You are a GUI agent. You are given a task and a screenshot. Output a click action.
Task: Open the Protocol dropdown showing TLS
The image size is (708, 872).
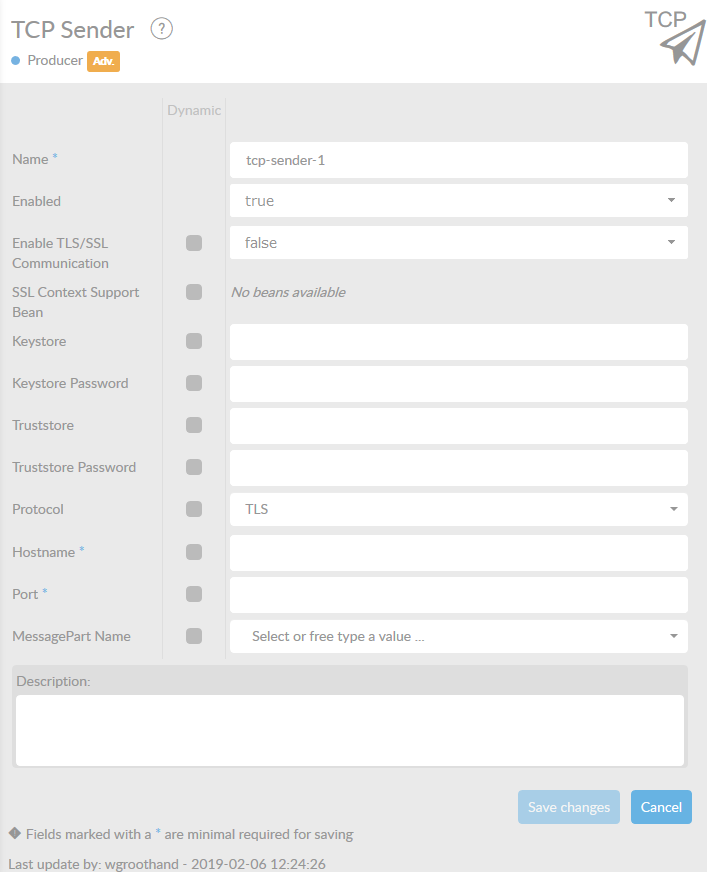coord(458,509)
